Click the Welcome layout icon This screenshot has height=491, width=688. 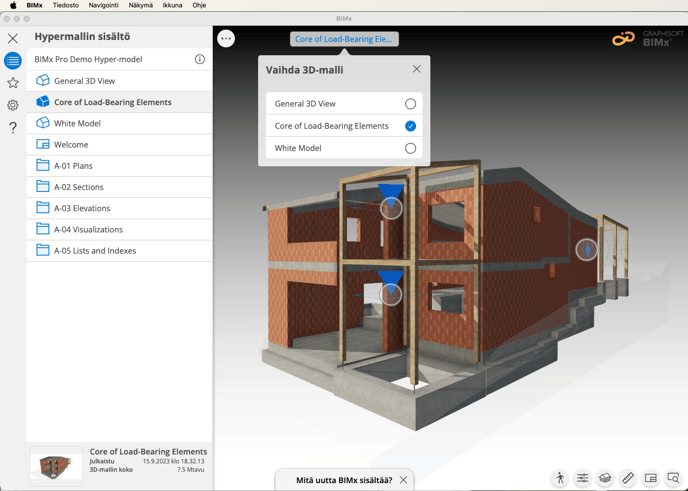(43, 144)
